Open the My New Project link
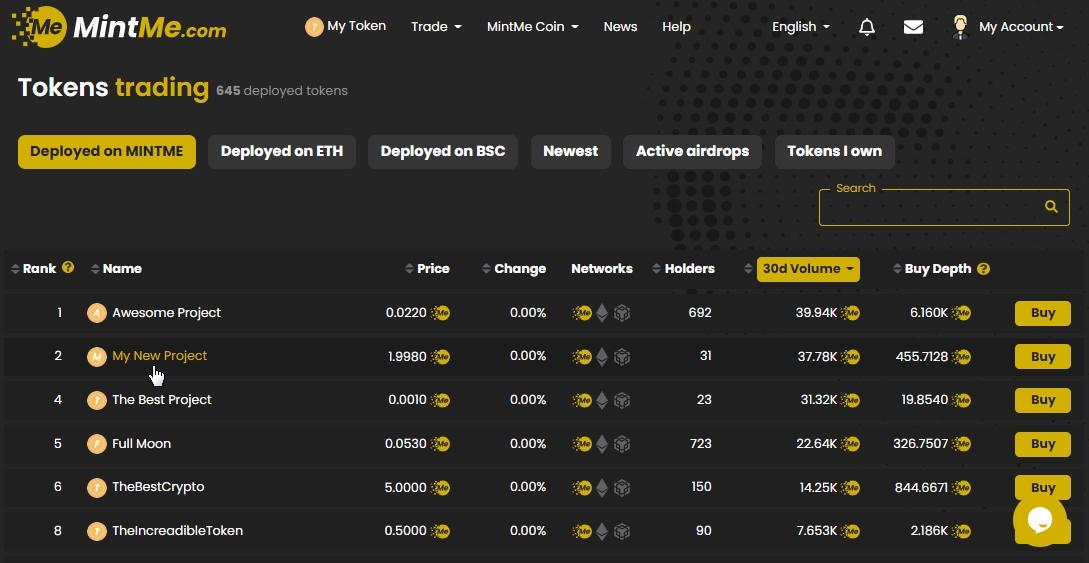 [x=159, y=356]
